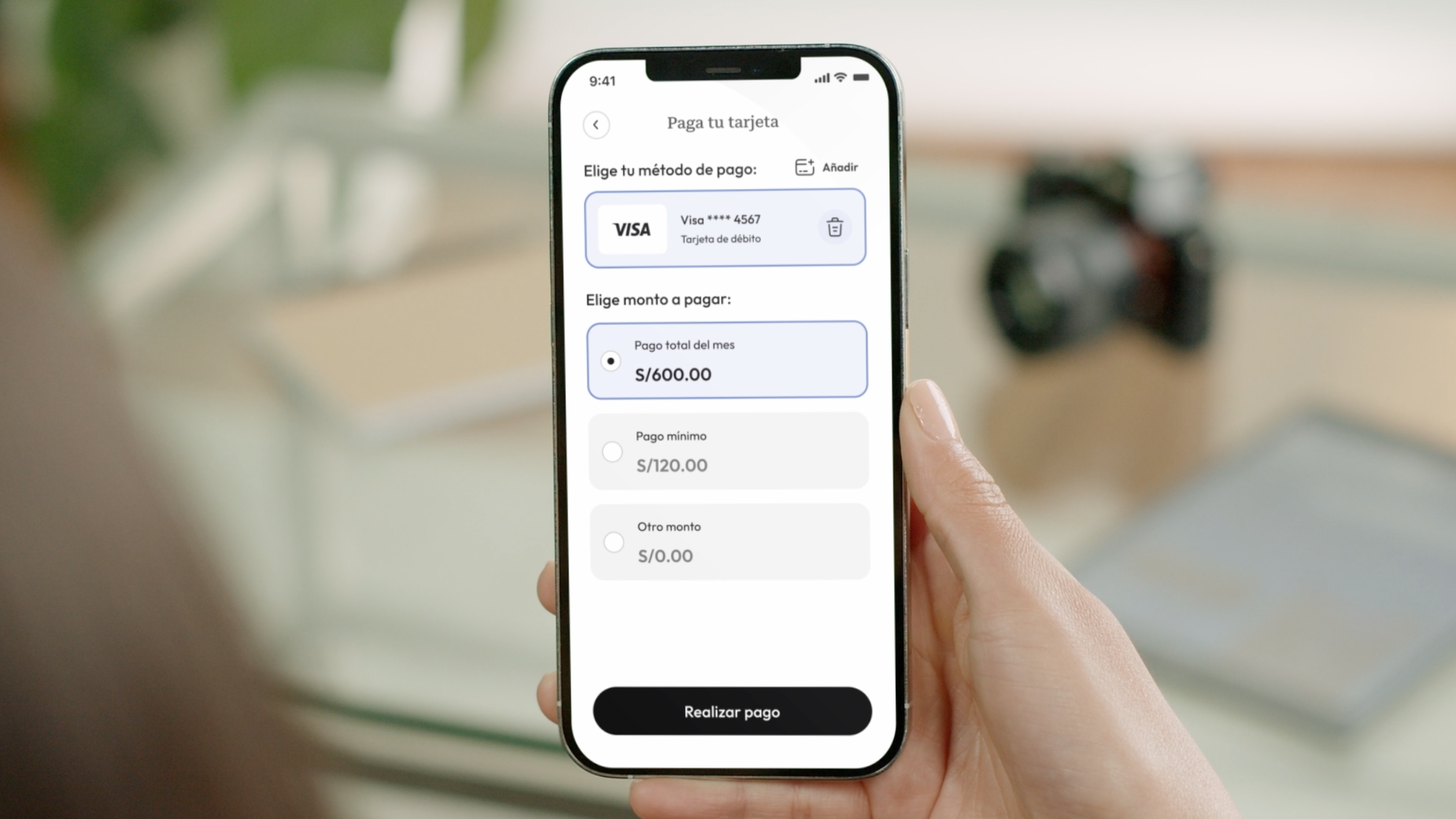Image resolution: width=1456 pixels, height=819 pixels.
Task: Click 'Realizar pago' button
Action: coord(727,712)
